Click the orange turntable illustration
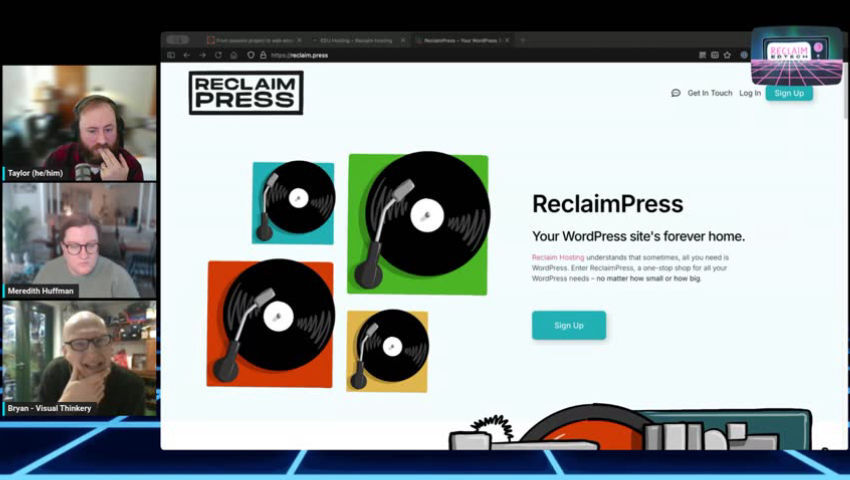 [x=271, y=323]
